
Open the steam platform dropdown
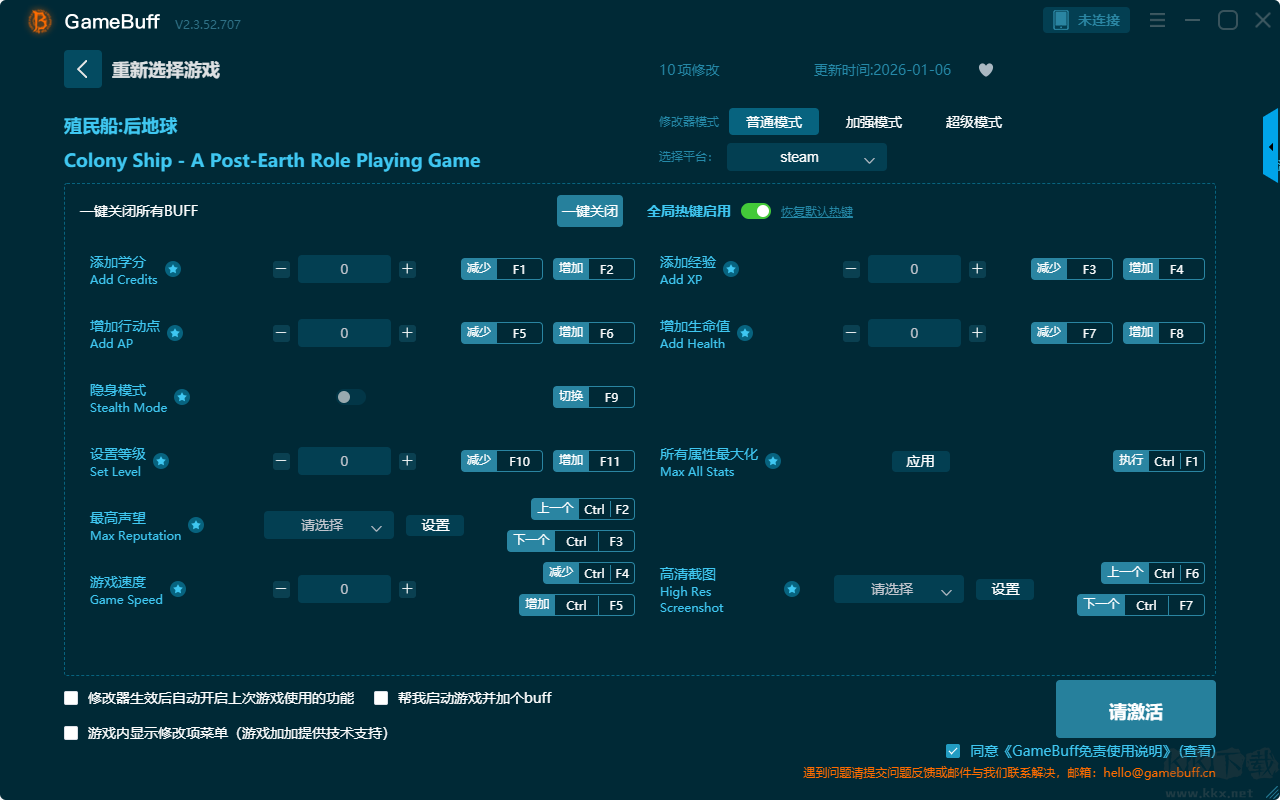click(807, 157)
